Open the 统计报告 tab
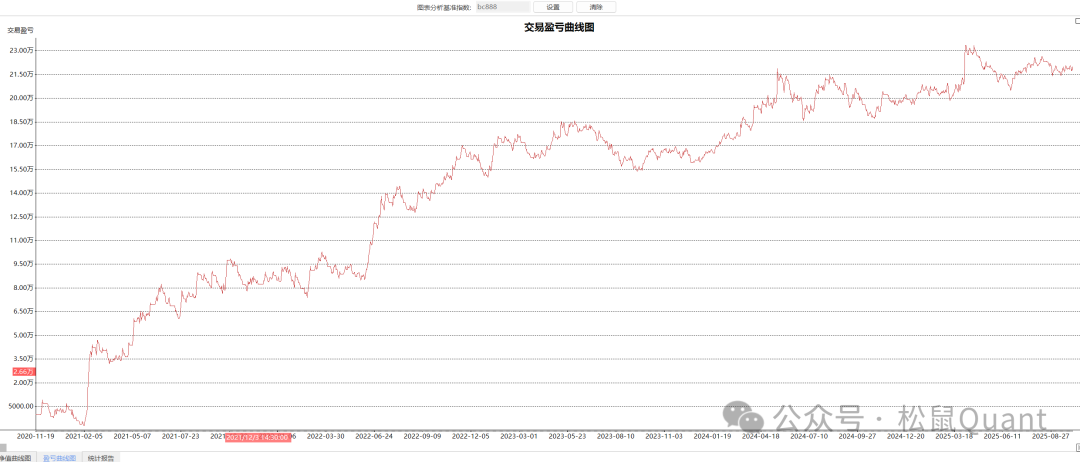 point(101,457)
